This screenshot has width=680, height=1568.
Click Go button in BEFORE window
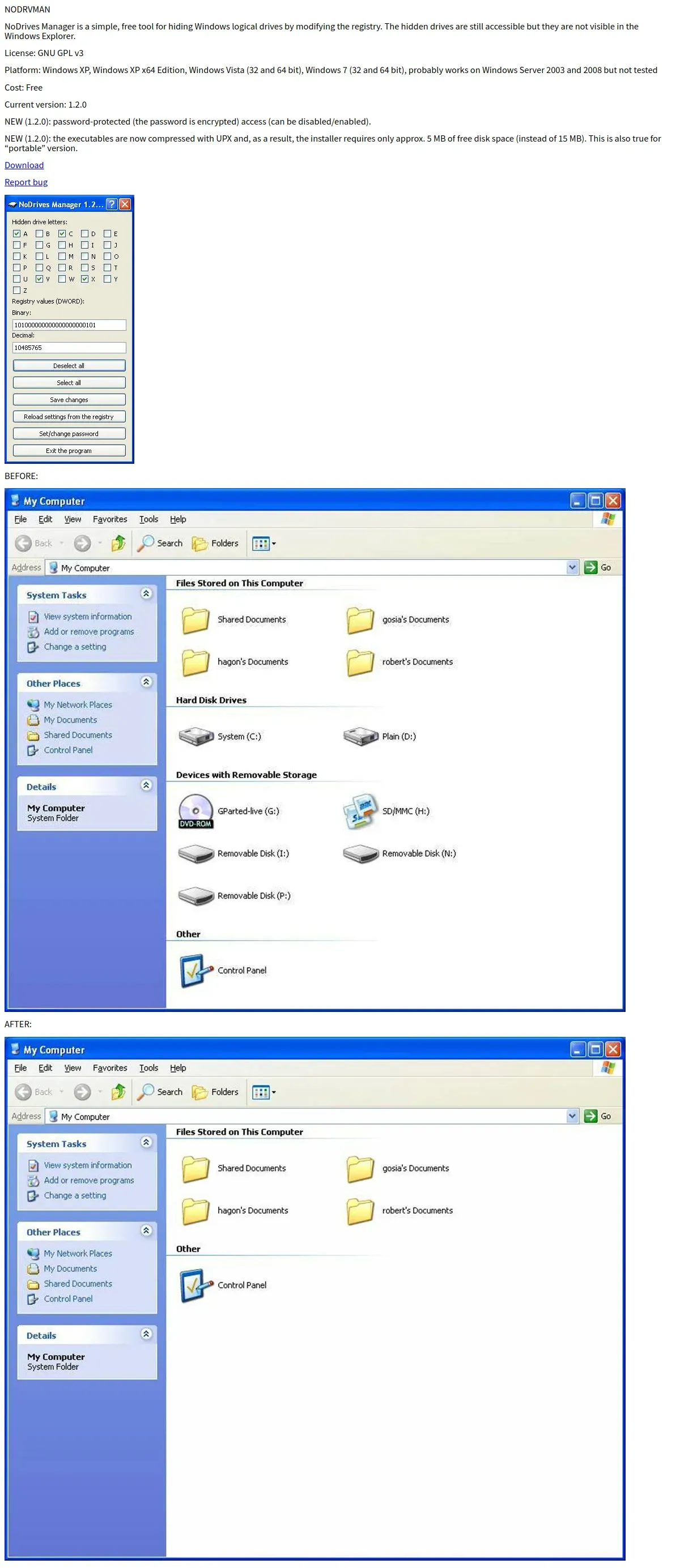pyautogui.click(x=598, y=567)
